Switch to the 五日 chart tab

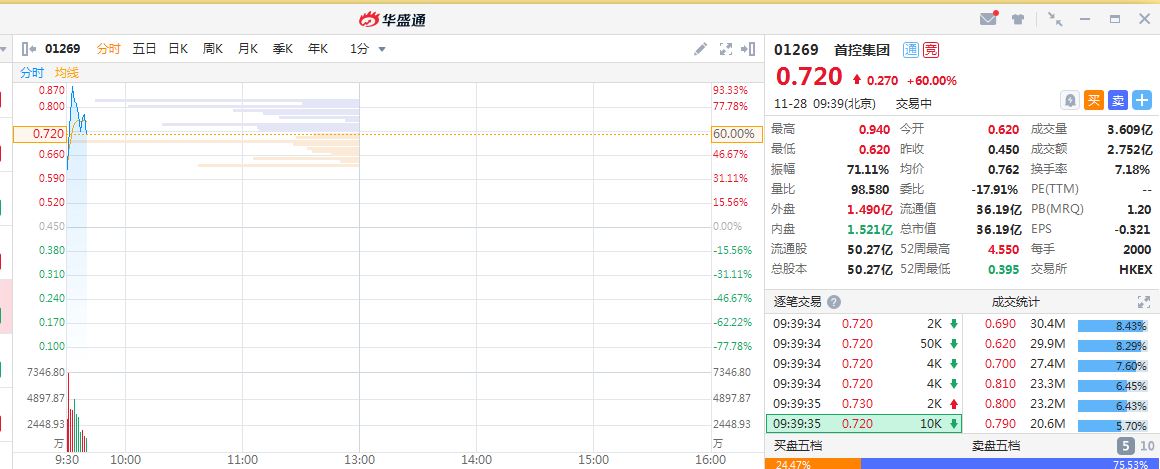[x=144, y=48]
